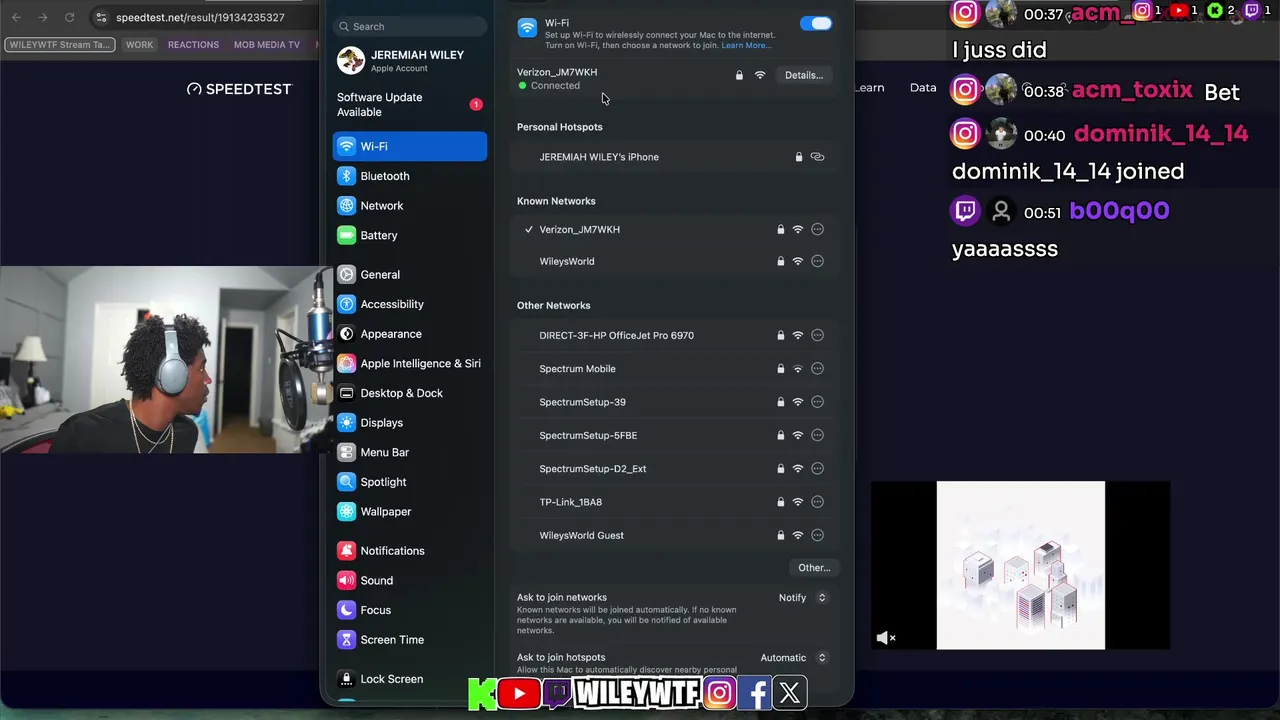Open more options for TP-Link_1BA8
The image size is (1280, 720).
[817, 502]
